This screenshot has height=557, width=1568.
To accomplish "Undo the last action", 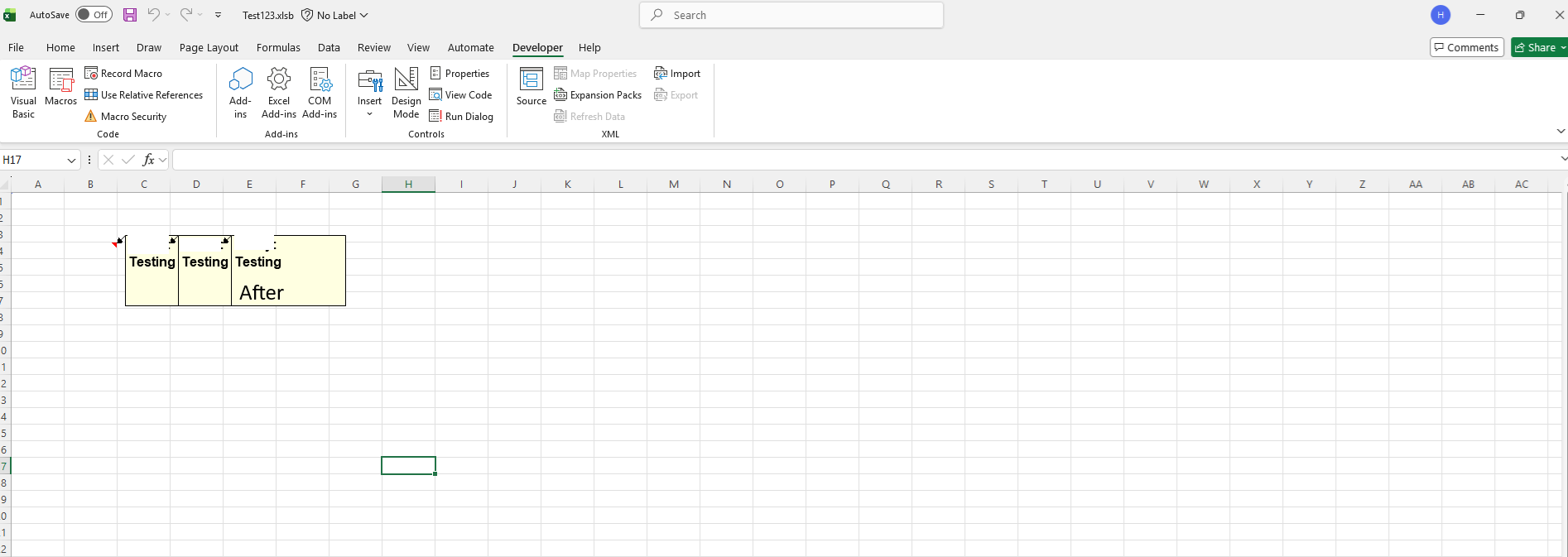I will (153, 15).
